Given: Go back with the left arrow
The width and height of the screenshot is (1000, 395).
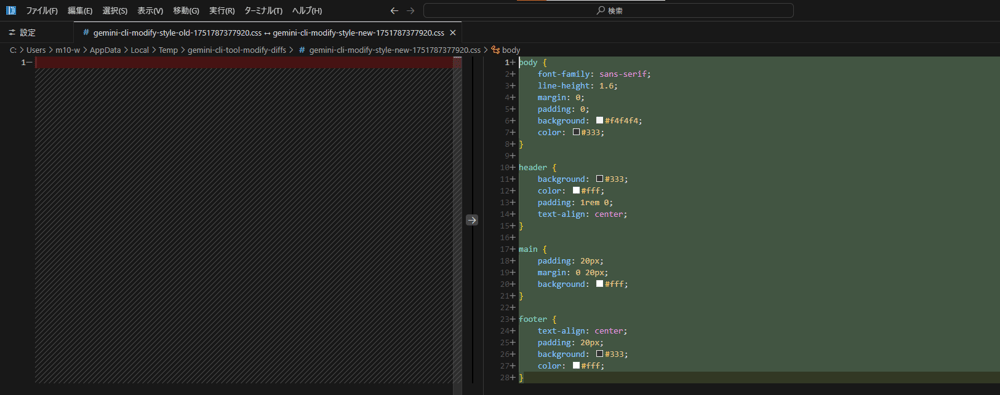Looking at the screenshot, I should [x=394, y=11].
